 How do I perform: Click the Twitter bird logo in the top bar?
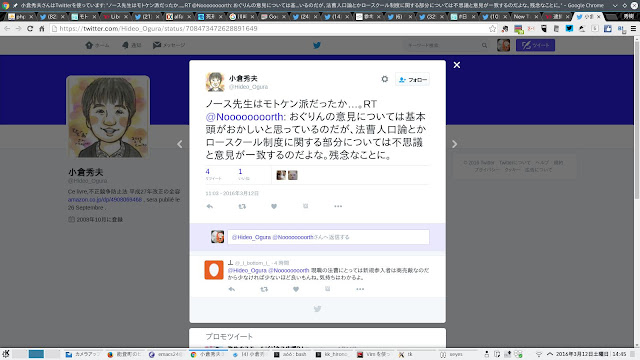(x=317, y=45)
